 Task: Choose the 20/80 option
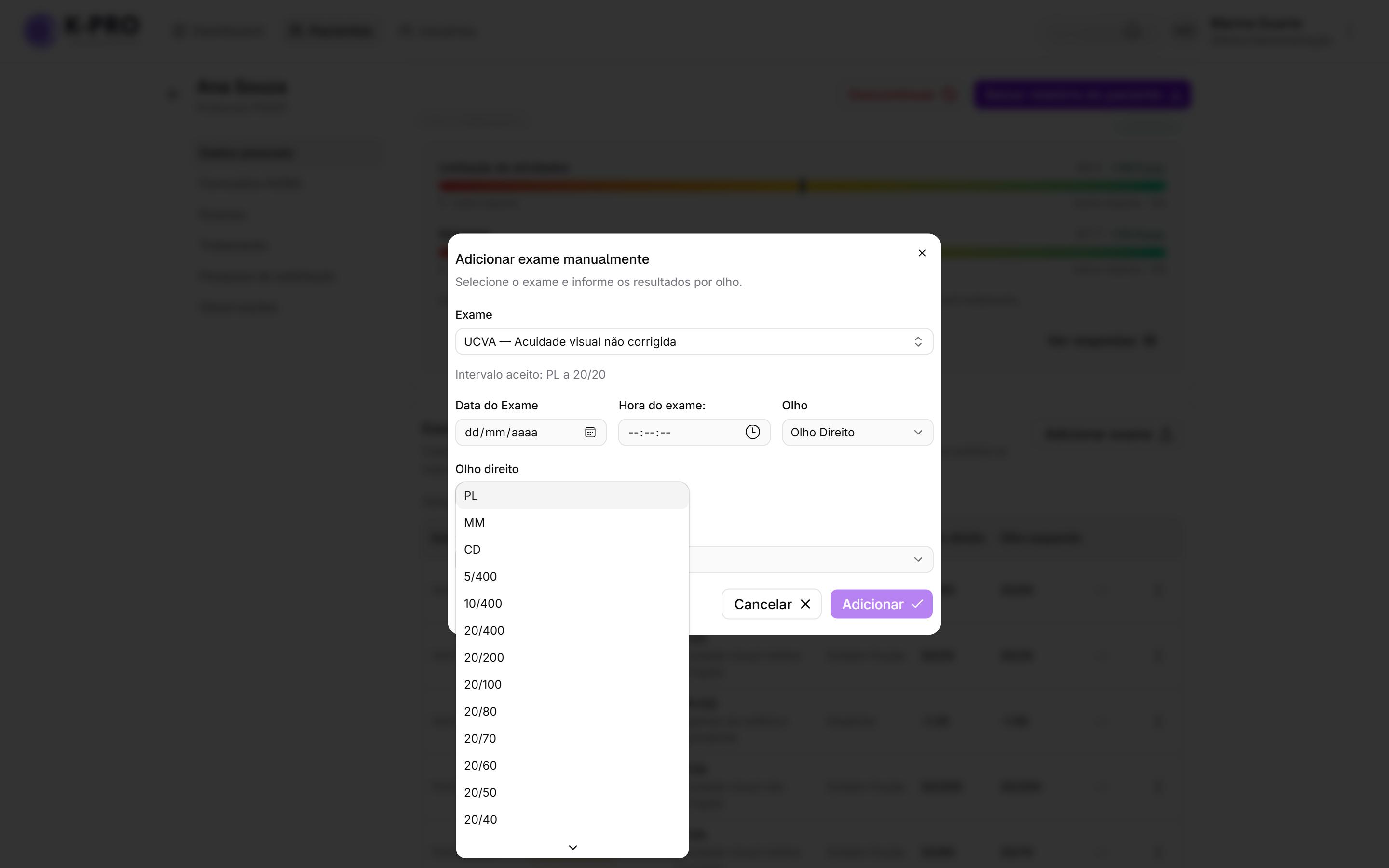point(572,711)
